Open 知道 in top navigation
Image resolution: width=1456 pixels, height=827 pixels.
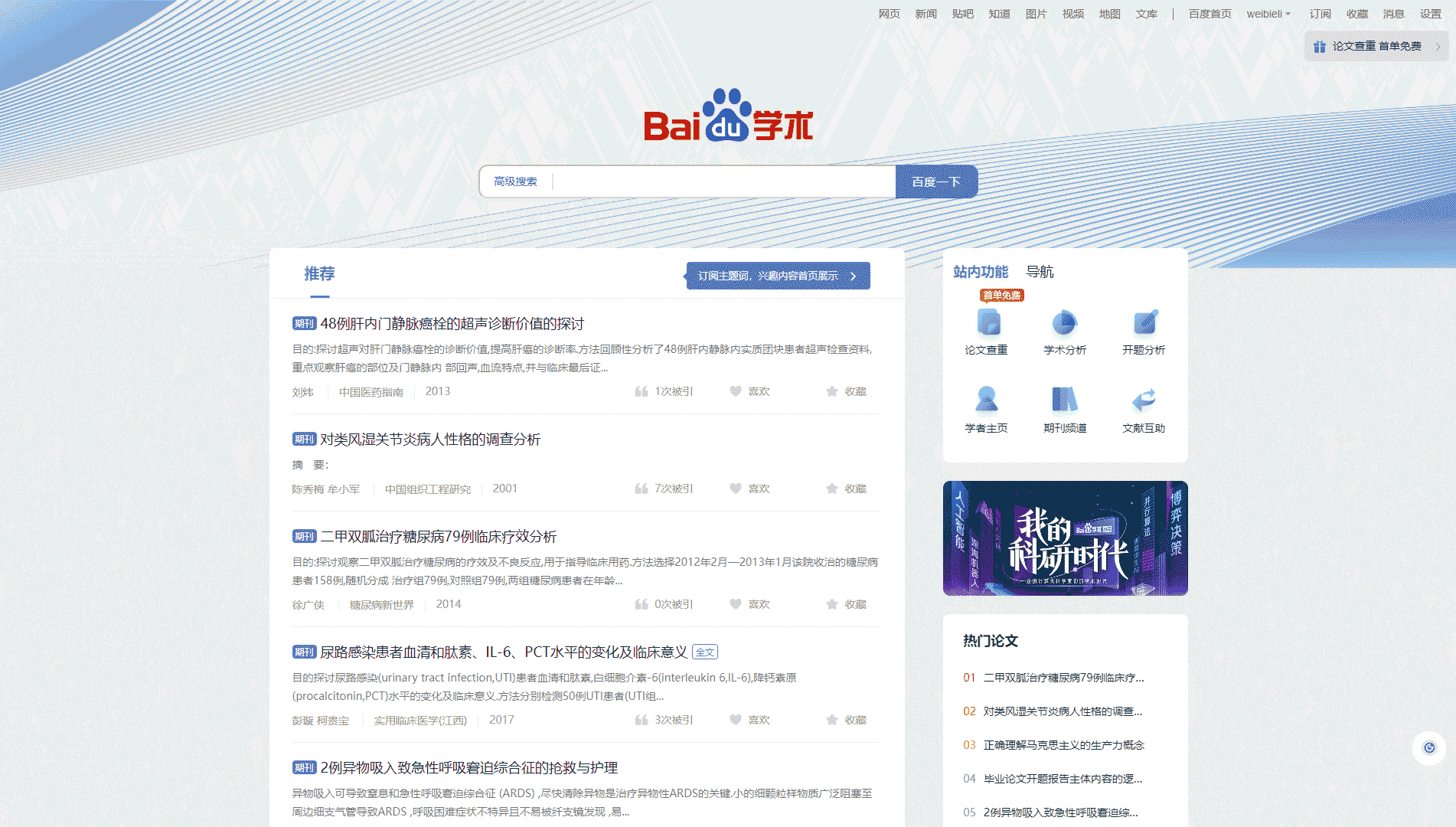999,14
